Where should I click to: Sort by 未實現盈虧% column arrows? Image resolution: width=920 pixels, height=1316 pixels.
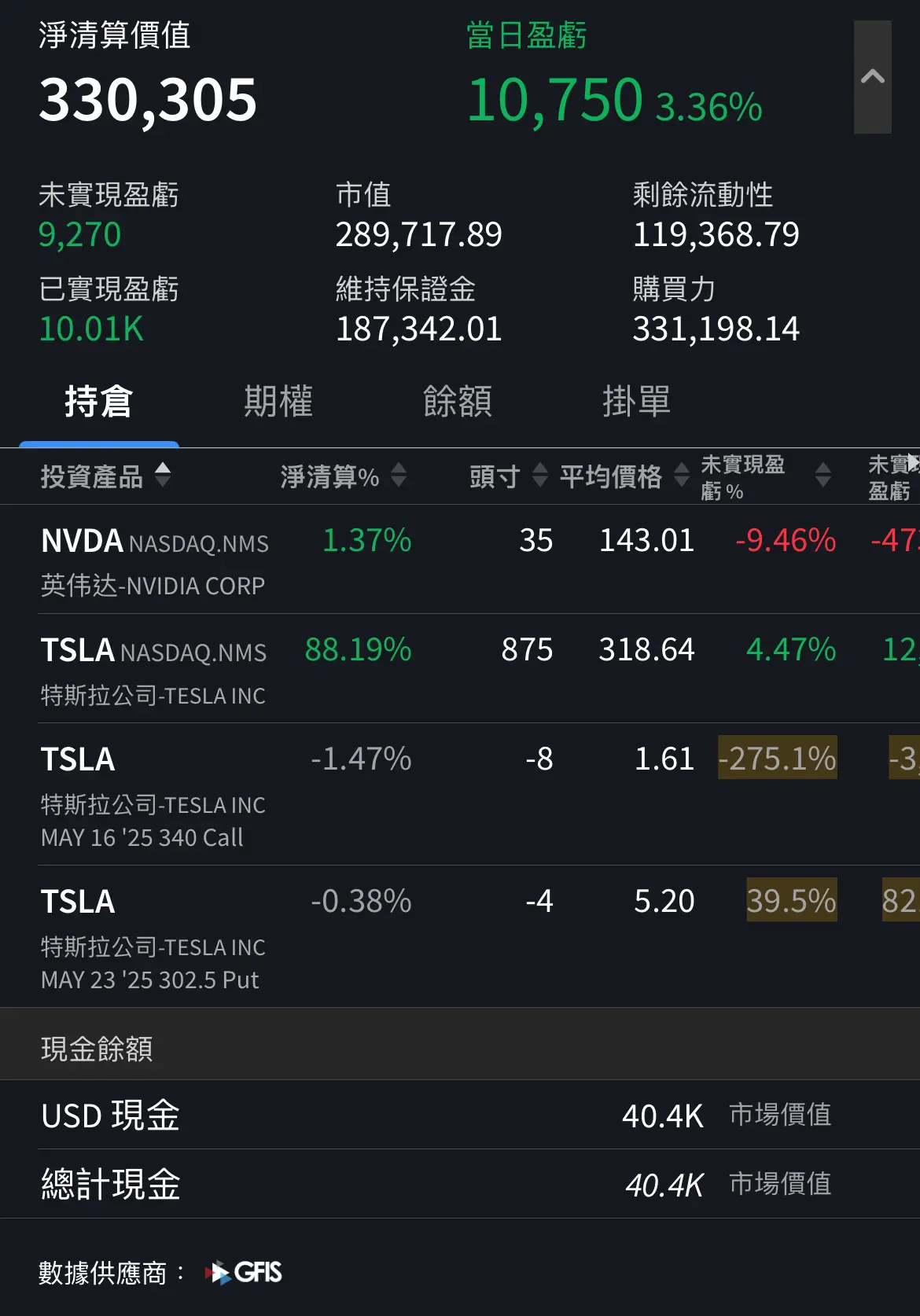(x=823, y=475)
